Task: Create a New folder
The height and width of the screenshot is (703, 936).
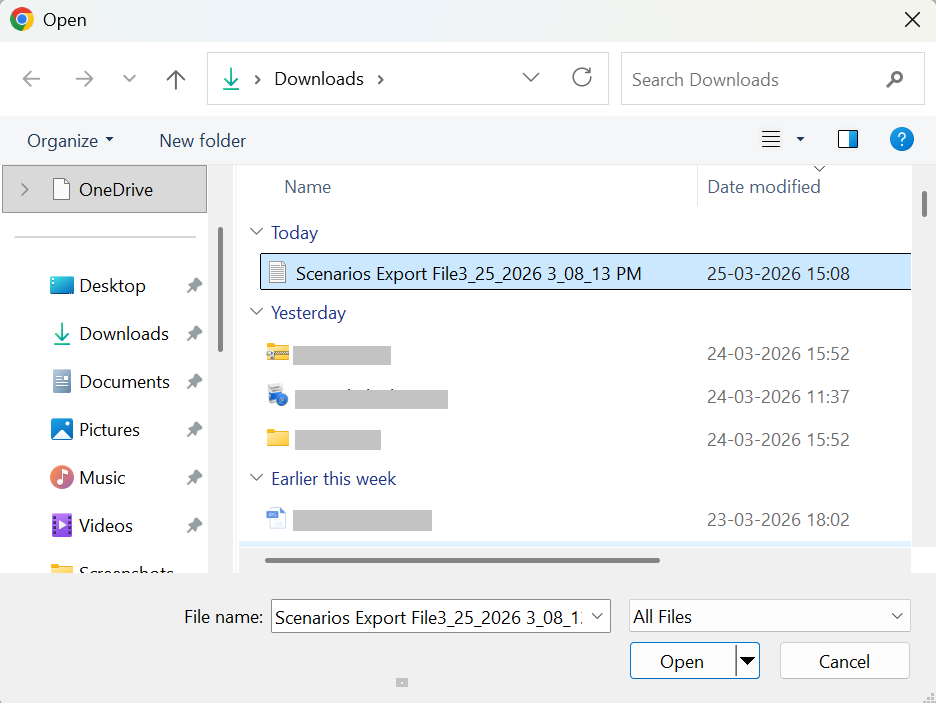Action: [202, 141]
